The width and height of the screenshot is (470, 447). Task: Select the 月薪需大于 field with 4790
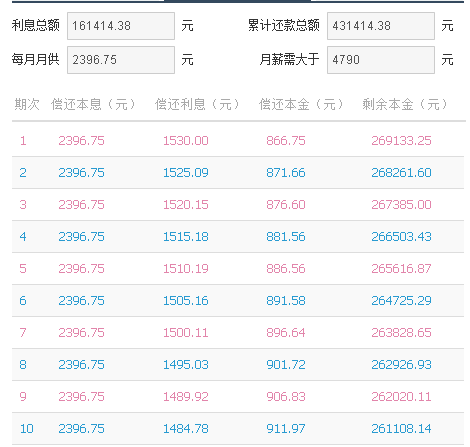click(x=381, y=60)
